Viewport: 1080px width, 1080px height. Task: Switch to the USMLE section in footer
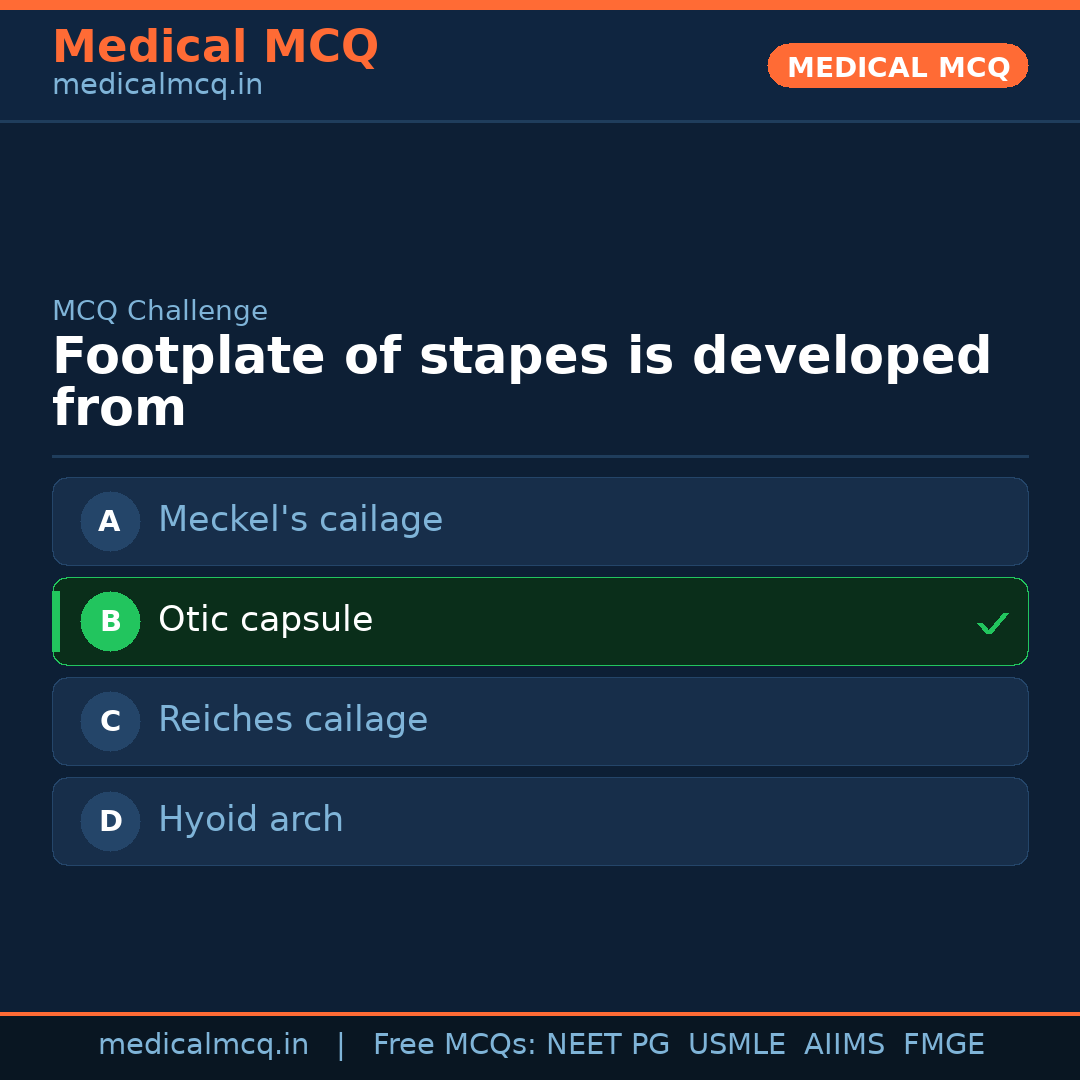tap(737, 1044)
